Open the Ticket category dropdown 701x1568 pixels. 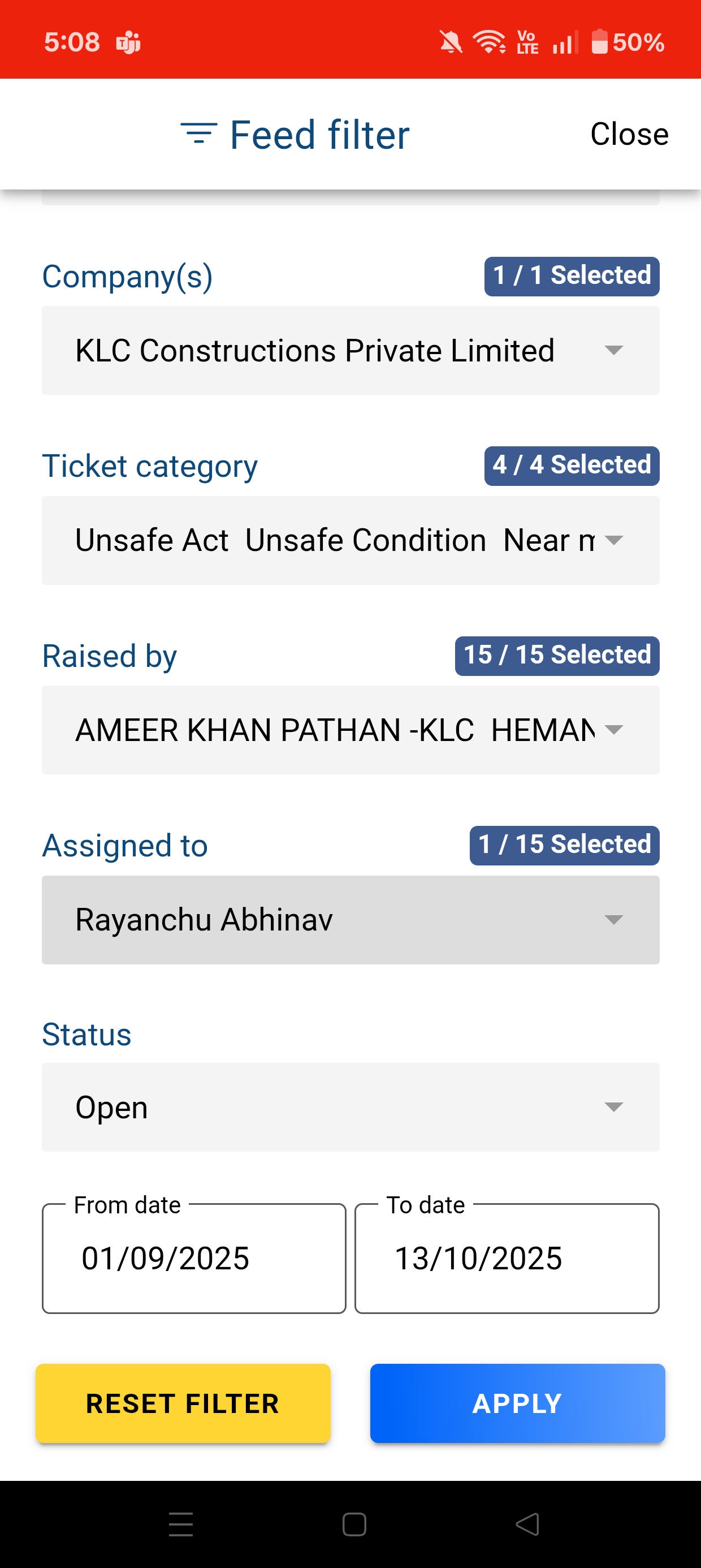point(350,541)
